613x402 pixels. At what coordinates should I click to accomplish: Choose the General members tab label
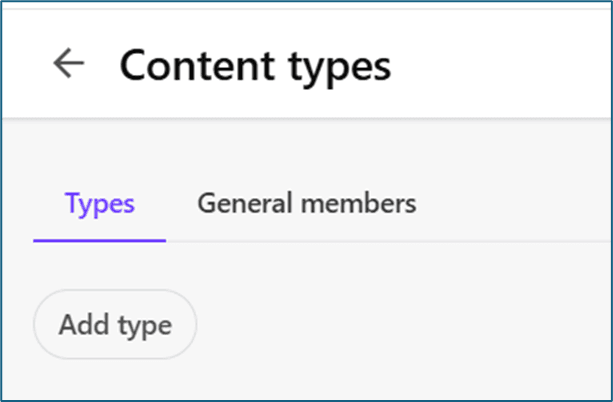point(306,204)
